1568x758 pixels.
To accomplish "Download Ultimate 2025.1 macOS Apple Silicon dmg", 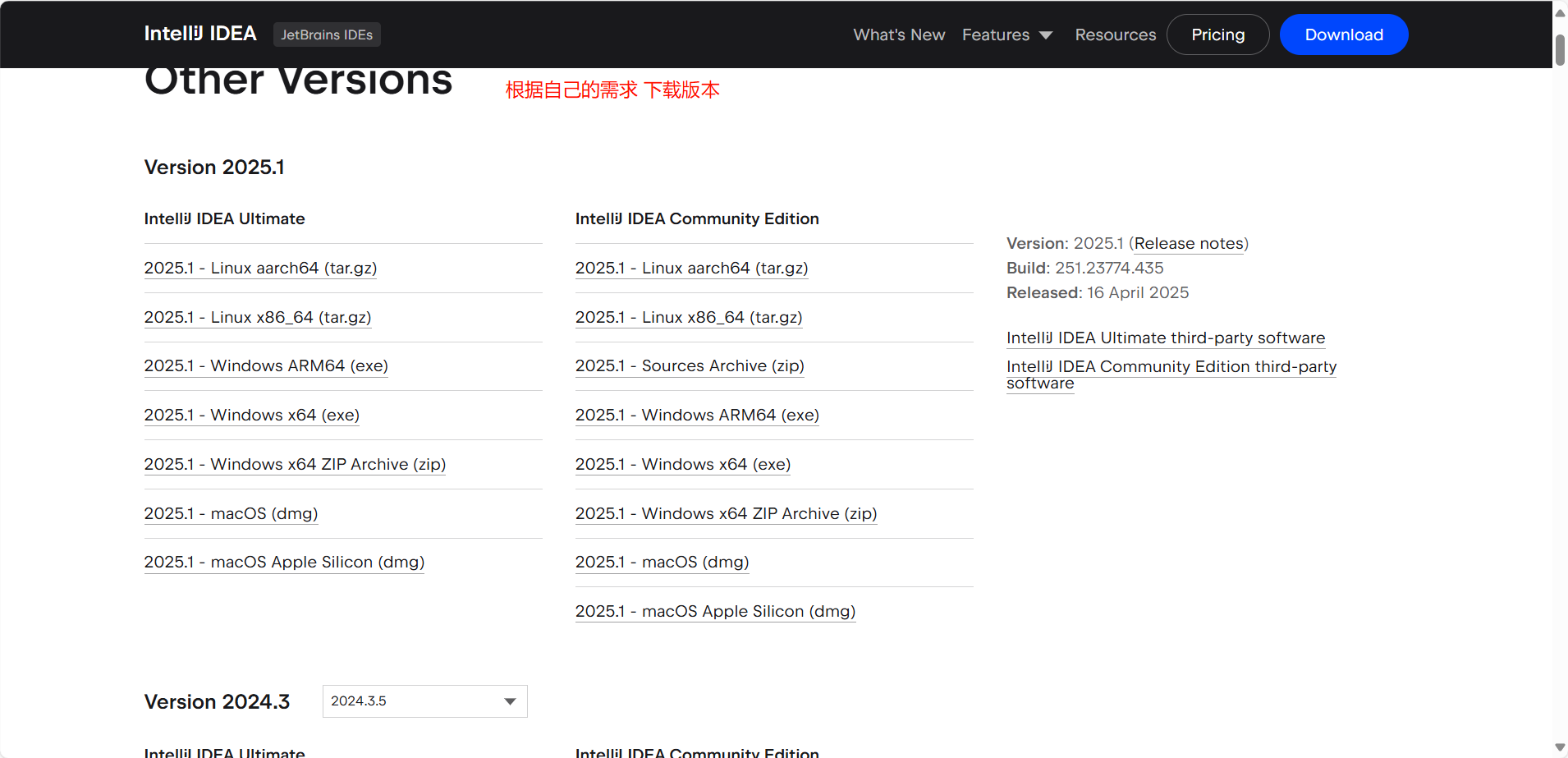I will (x=284, y=562).
